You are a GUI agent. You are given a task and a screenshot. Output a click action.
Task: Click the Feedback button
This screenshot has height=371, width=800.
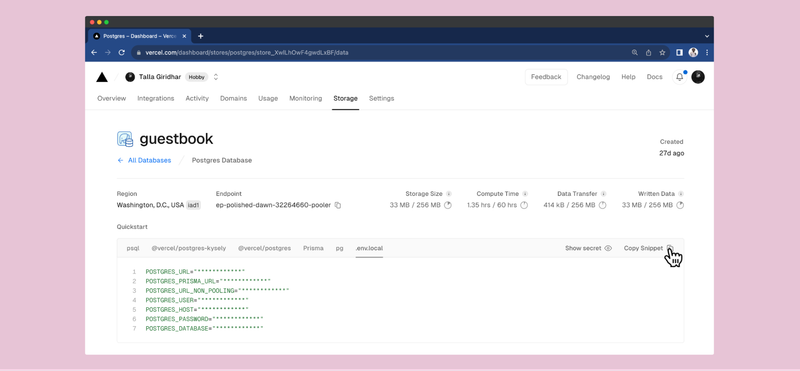(546, 77)
